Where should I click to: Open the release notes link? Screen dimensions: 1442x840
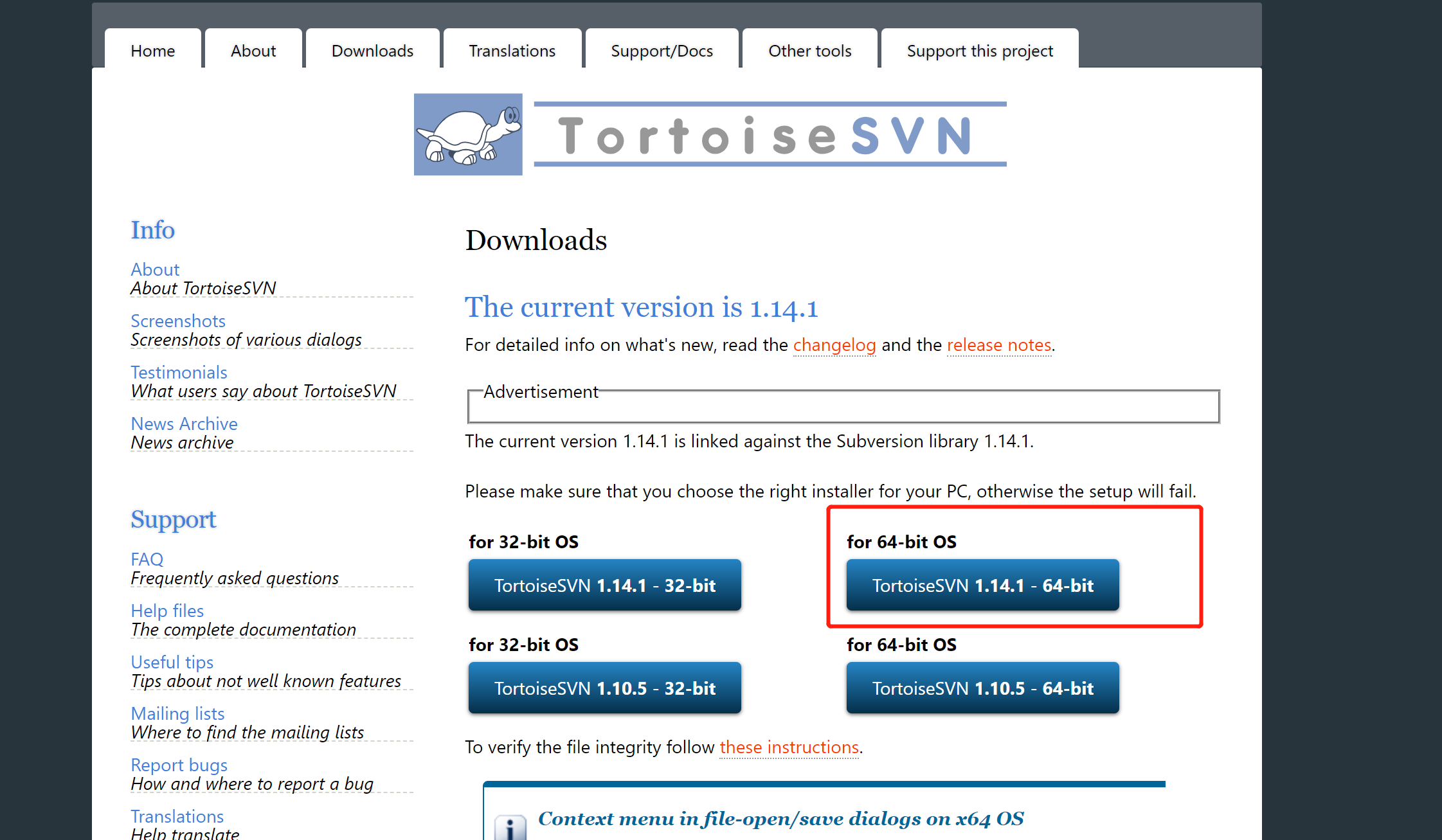coord(999,345)
